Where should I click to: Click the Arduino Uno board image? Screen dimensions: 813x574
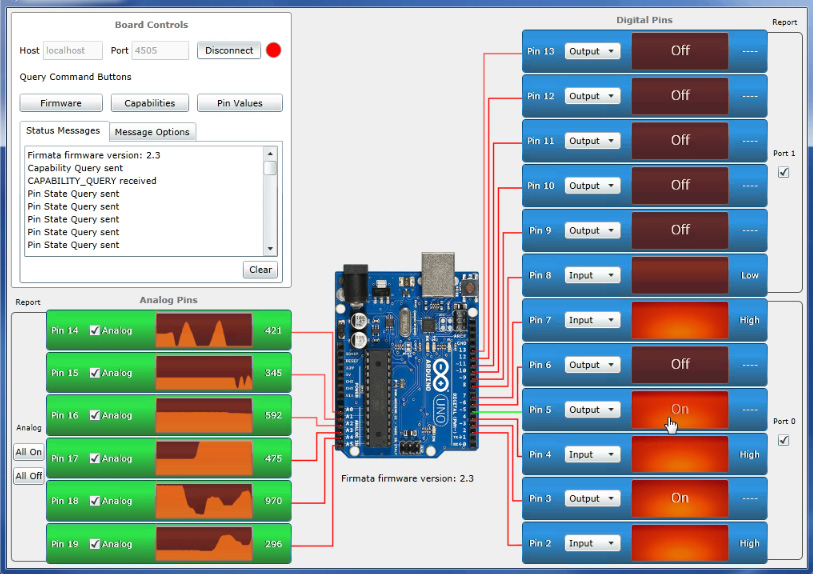(x=409, y=361)
